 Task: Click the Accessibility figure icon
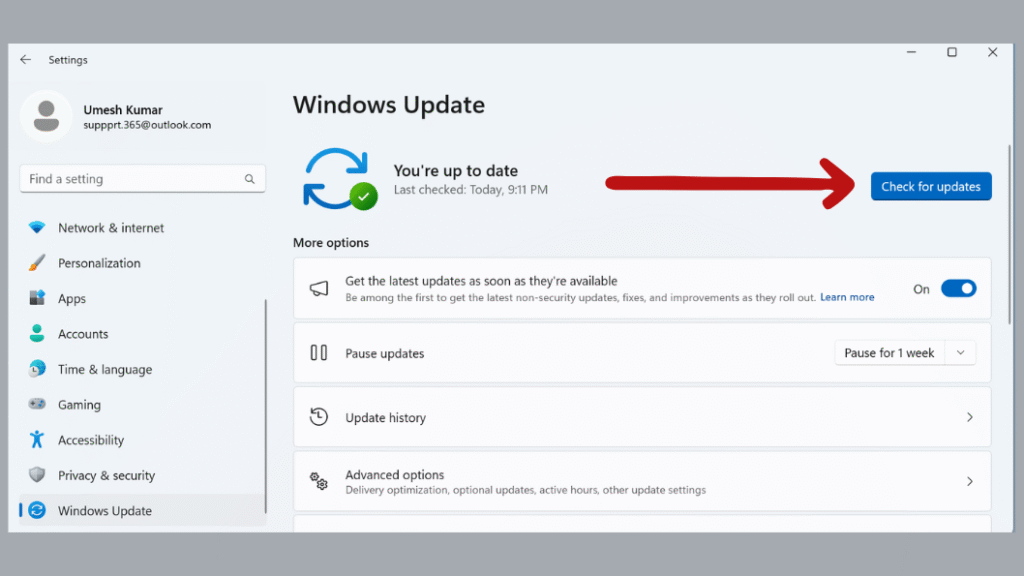[37, 440]
